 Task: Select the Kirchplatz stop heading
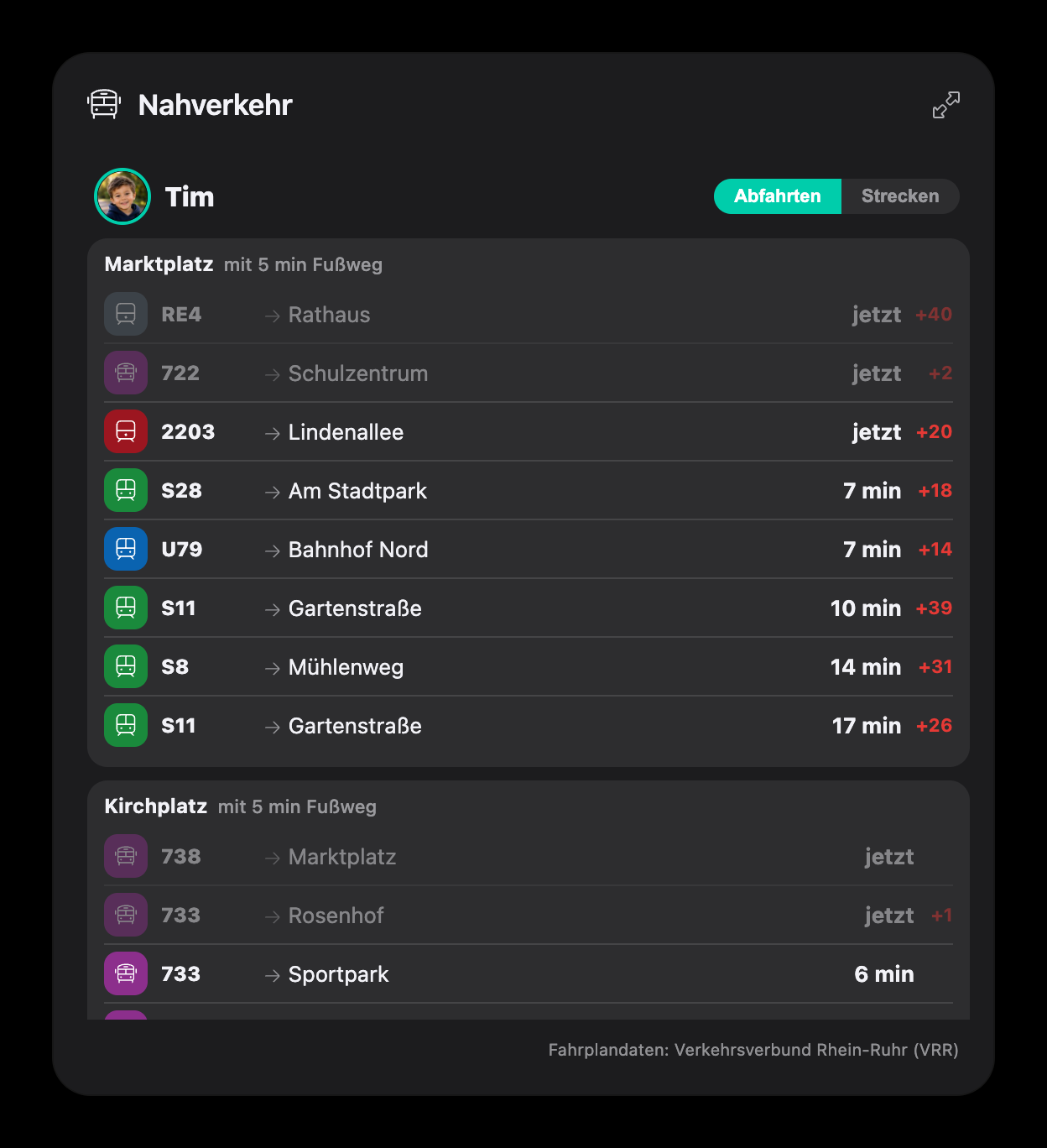(x=155, y=806)
